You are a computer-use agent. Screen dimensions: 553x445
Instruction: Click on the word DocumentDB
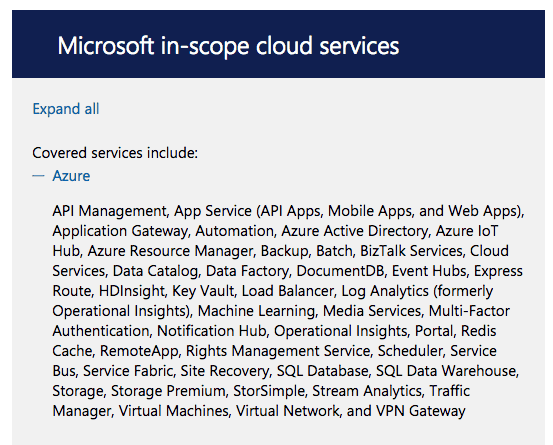click(x=340, y=271)
